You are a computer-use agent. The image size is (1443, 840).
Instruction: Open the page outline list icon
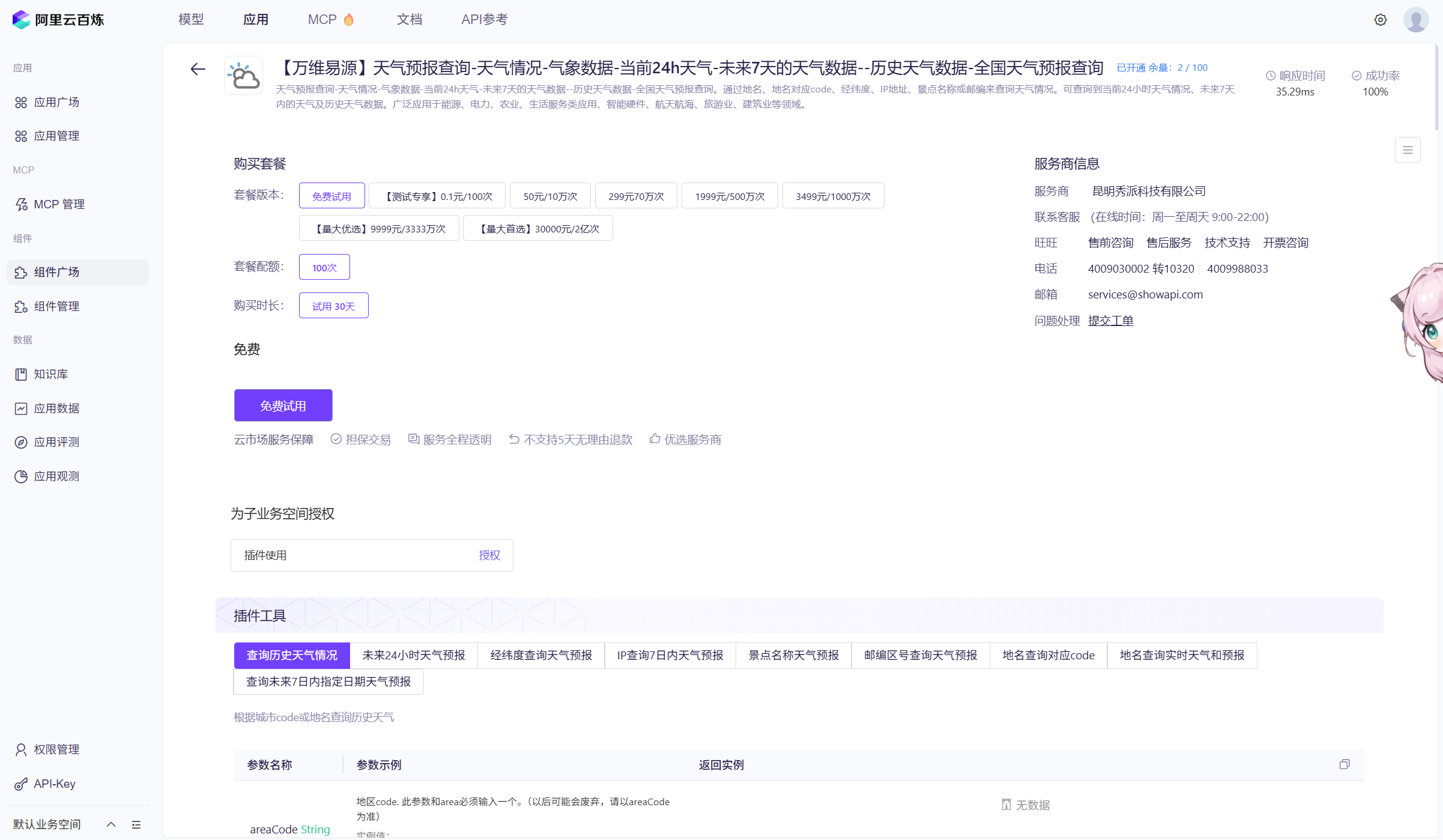click(1407, 150)
